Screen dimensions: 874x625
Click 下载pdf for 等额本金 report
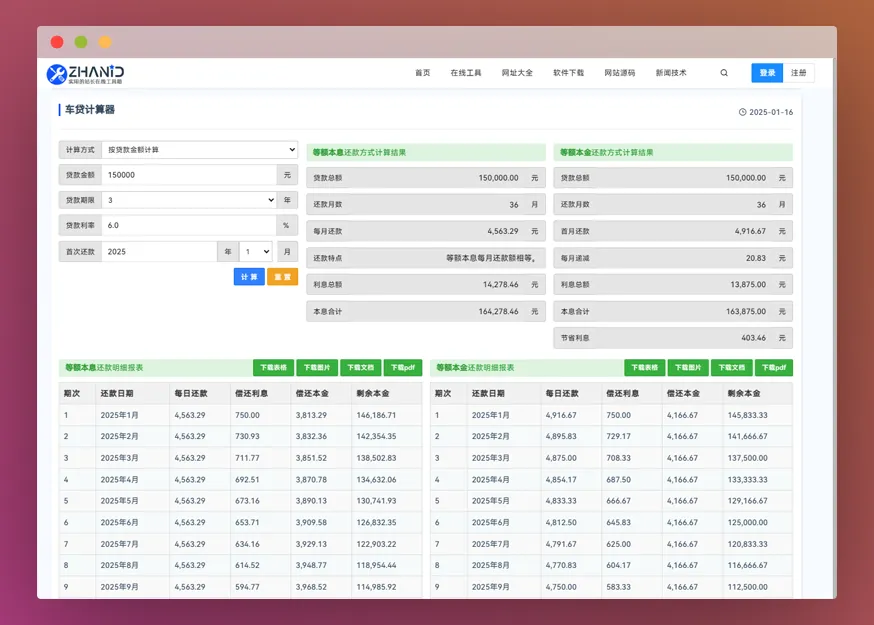click(774, 367)
